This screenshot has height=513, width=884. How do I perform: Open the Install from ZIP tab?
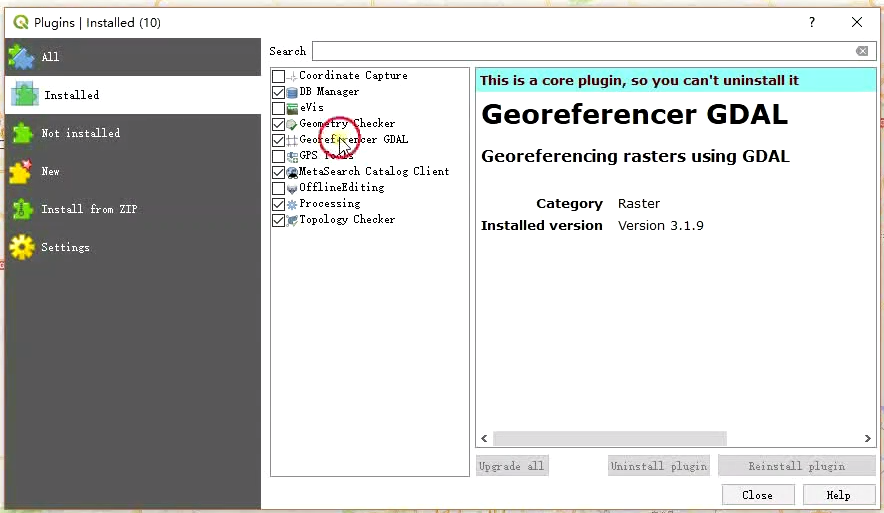[x=133, y=209]
